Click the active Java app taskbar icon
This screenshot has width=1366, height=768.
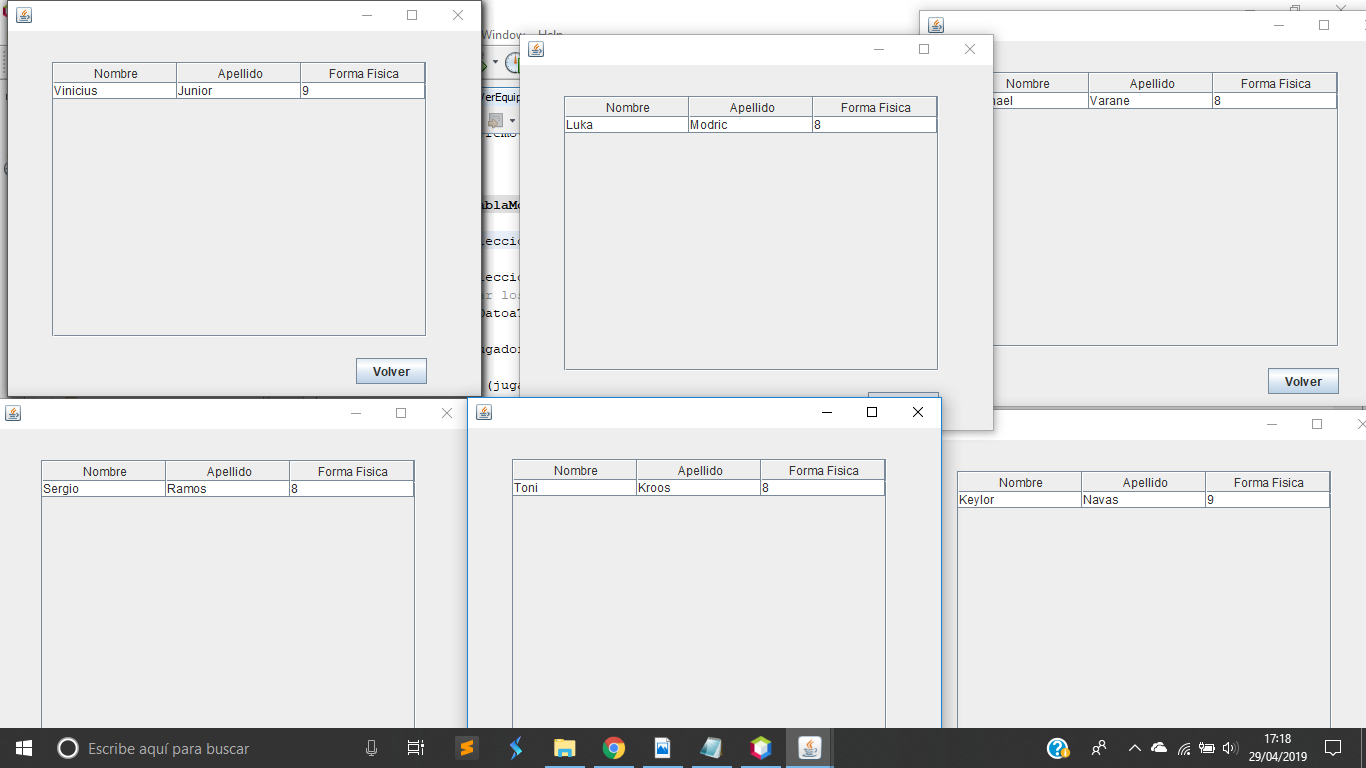click(810, 748)
